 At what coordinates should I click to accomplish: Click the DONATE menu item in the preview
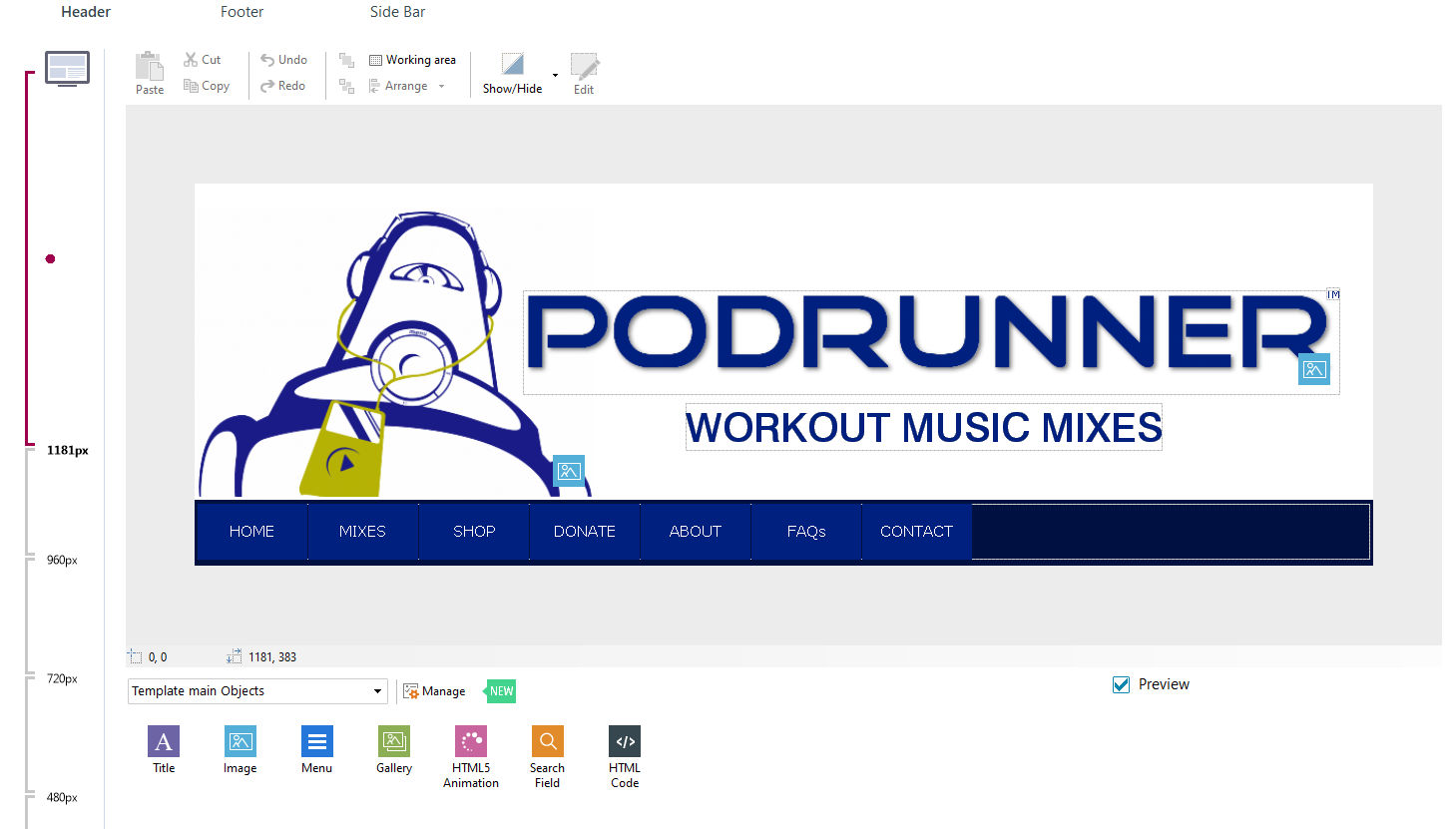[585, 532]
